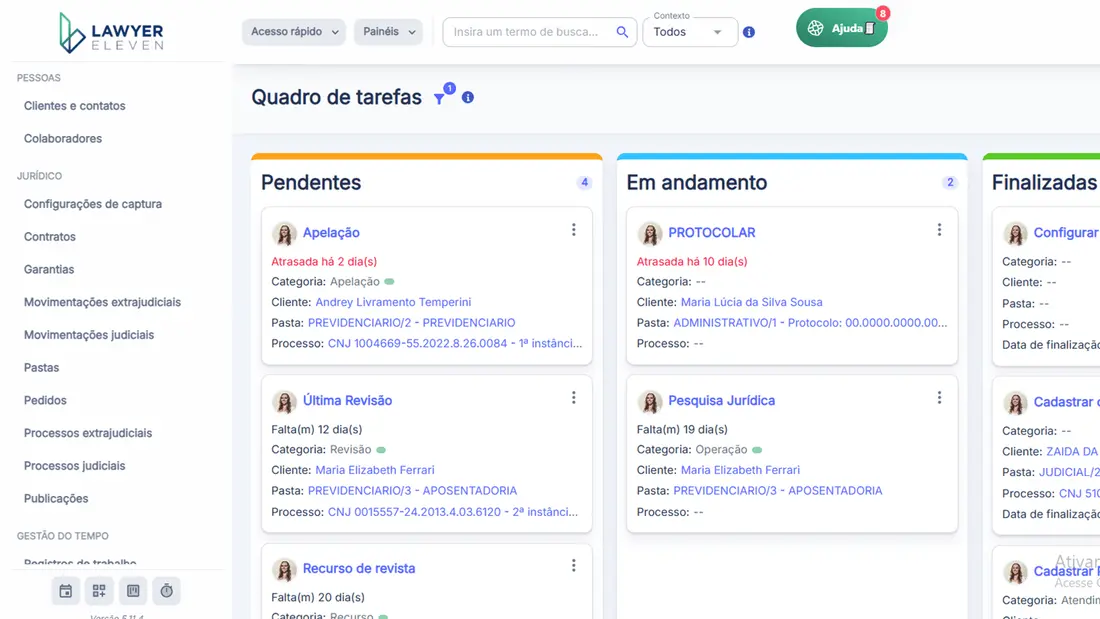The height and width of the screenshot is (619, 1100).
Task: Click avatar on PROTOCOLAR card
Action: pyautogui.click(x=650, y=233)
